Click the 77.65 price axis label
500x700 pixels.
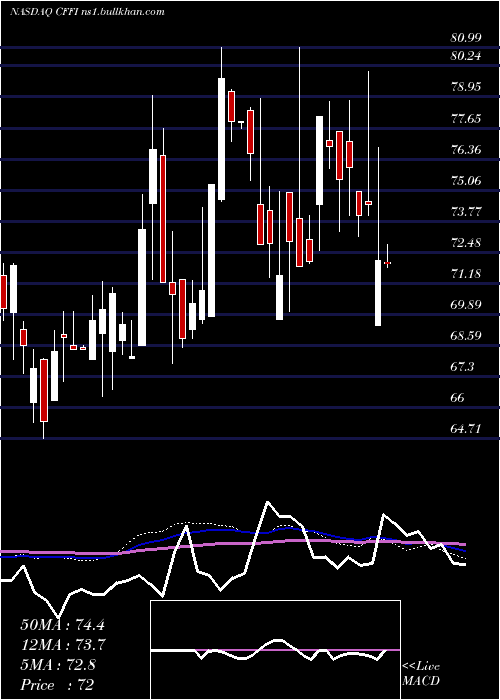coord(466,119)
